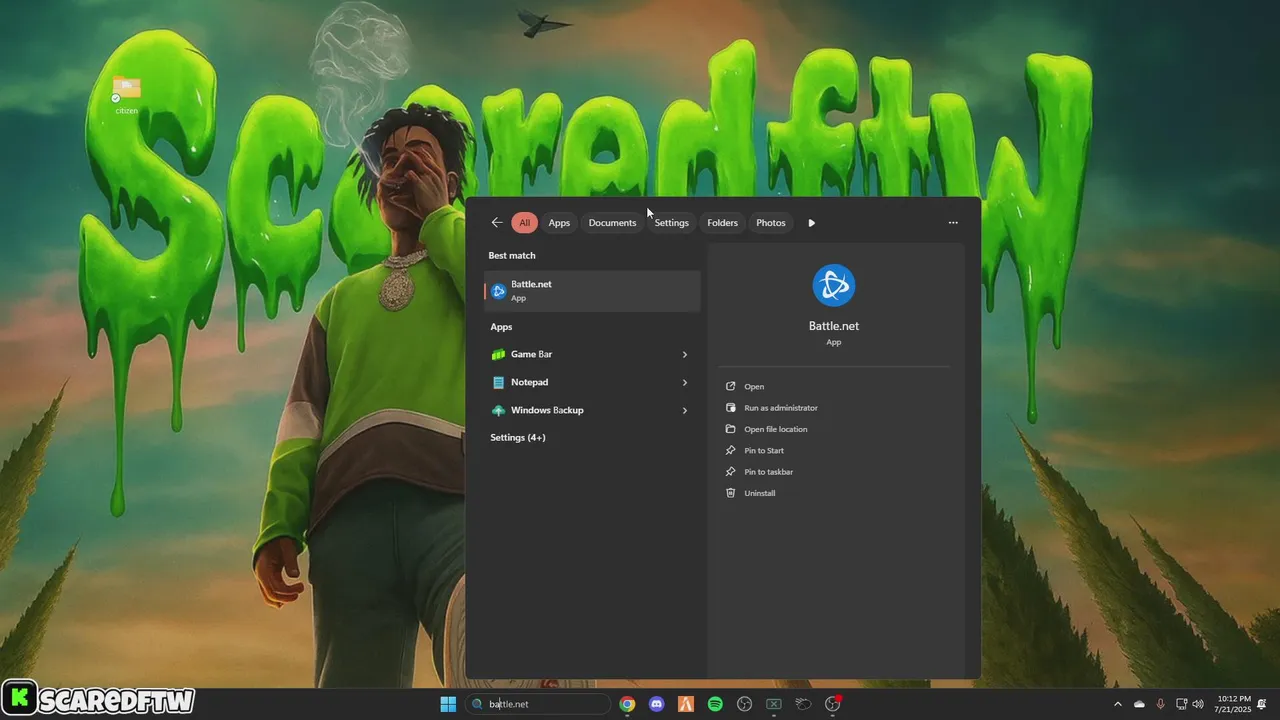Switch to the Documents filter tab

click(612, 223)
